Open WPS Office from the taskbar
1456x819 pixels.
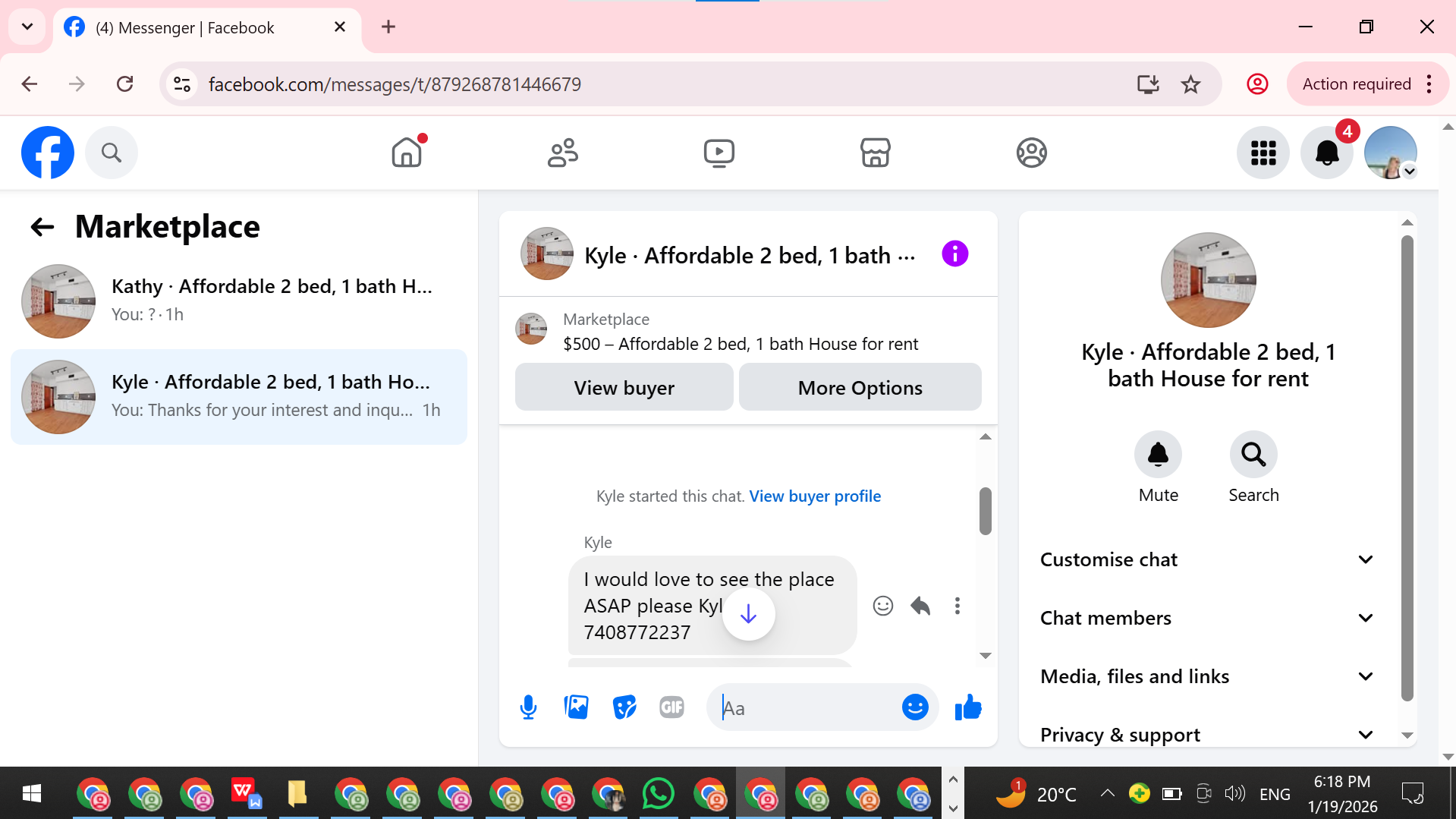pyautogui.click(x=246, y=793)
